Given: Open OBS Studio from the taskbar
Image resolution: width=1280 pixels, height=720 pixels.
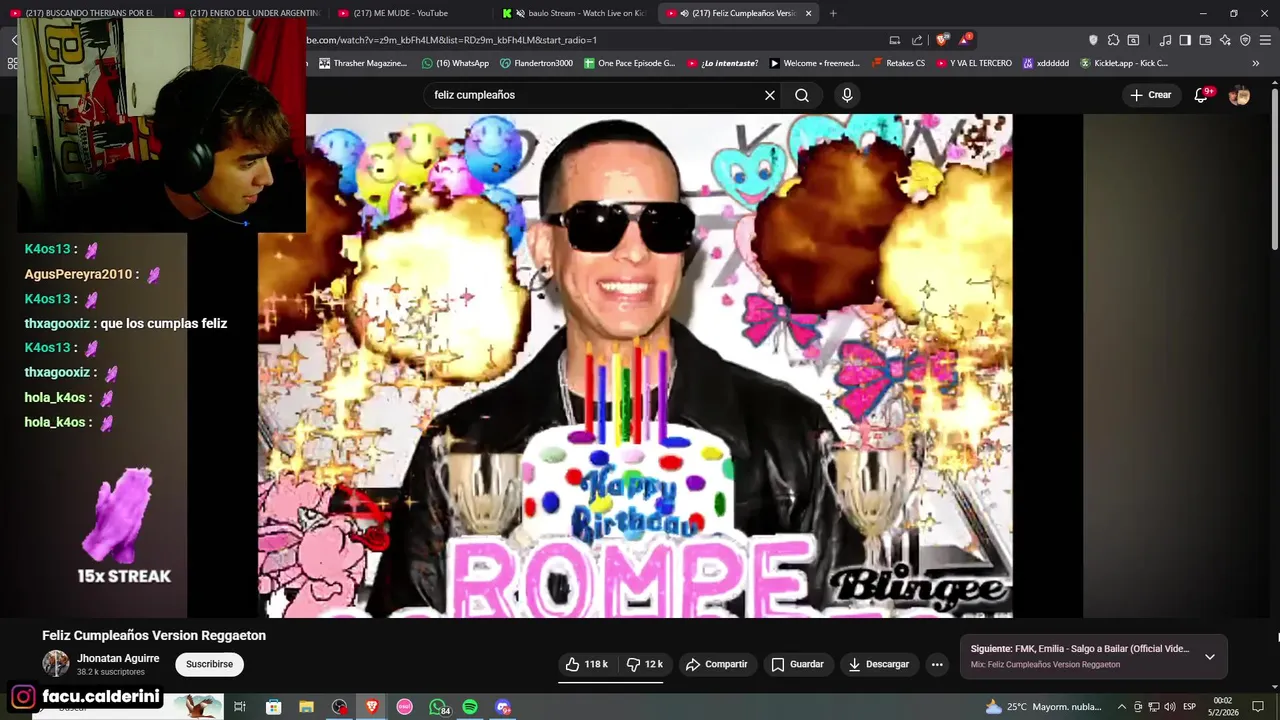Looking at the screenshot, I should point(339,707).
